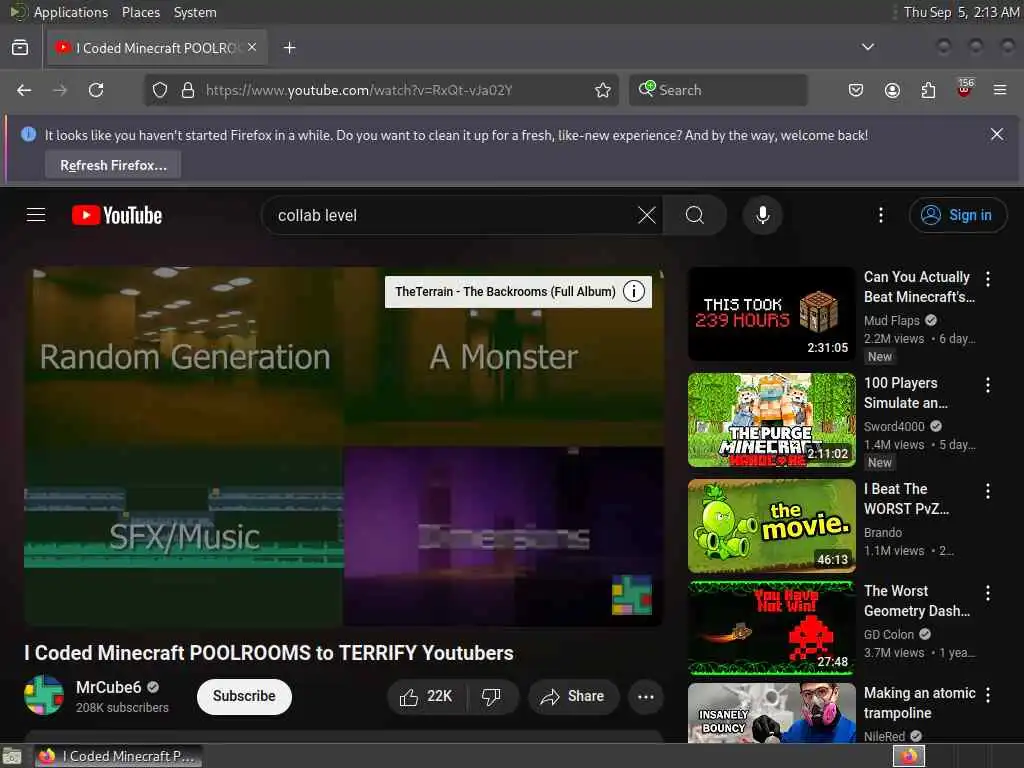
Task: Open a new tab with plus
Action: [x=289, y=48]
